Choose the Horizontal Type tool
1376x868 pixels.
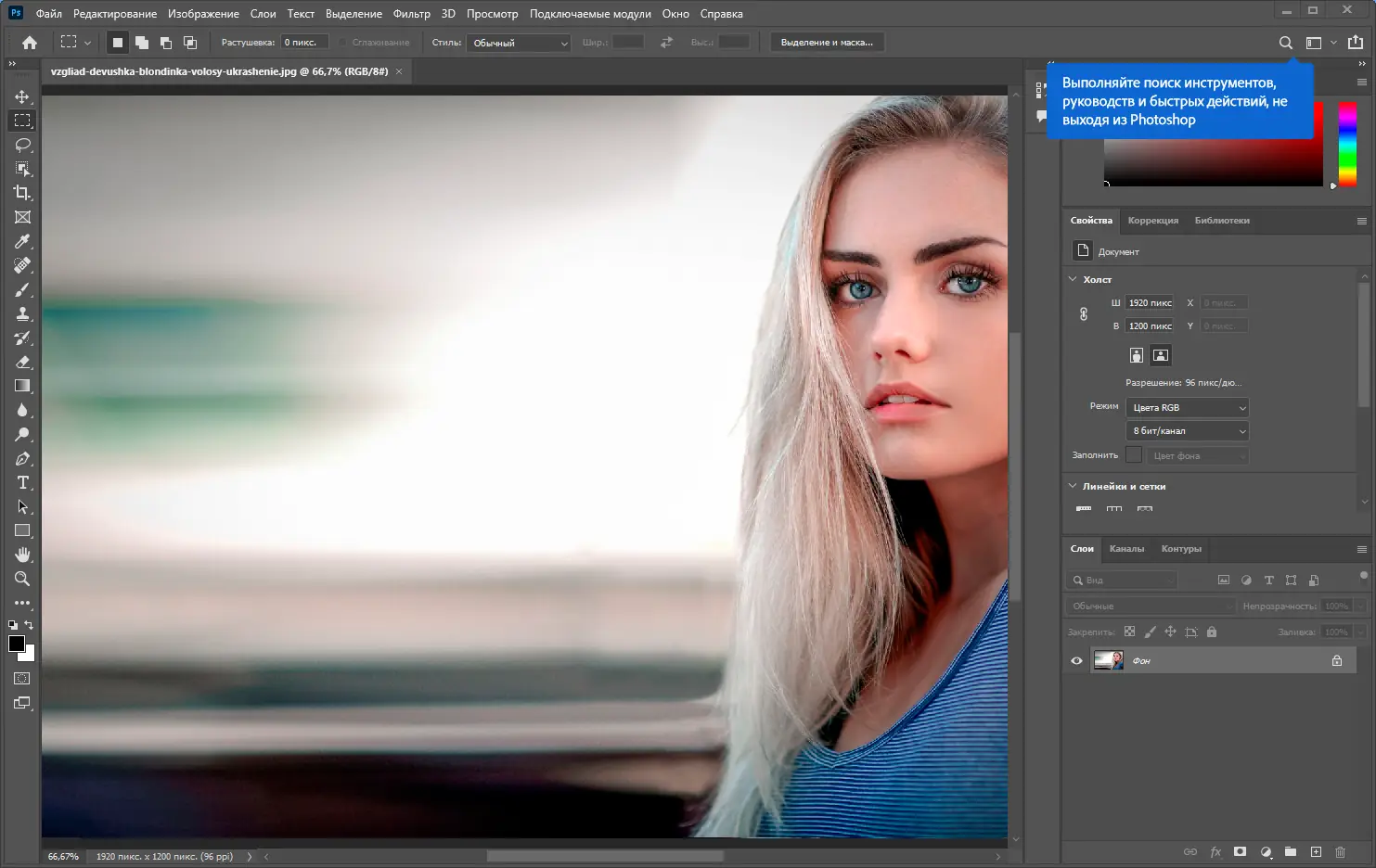(x=22, y=482)
